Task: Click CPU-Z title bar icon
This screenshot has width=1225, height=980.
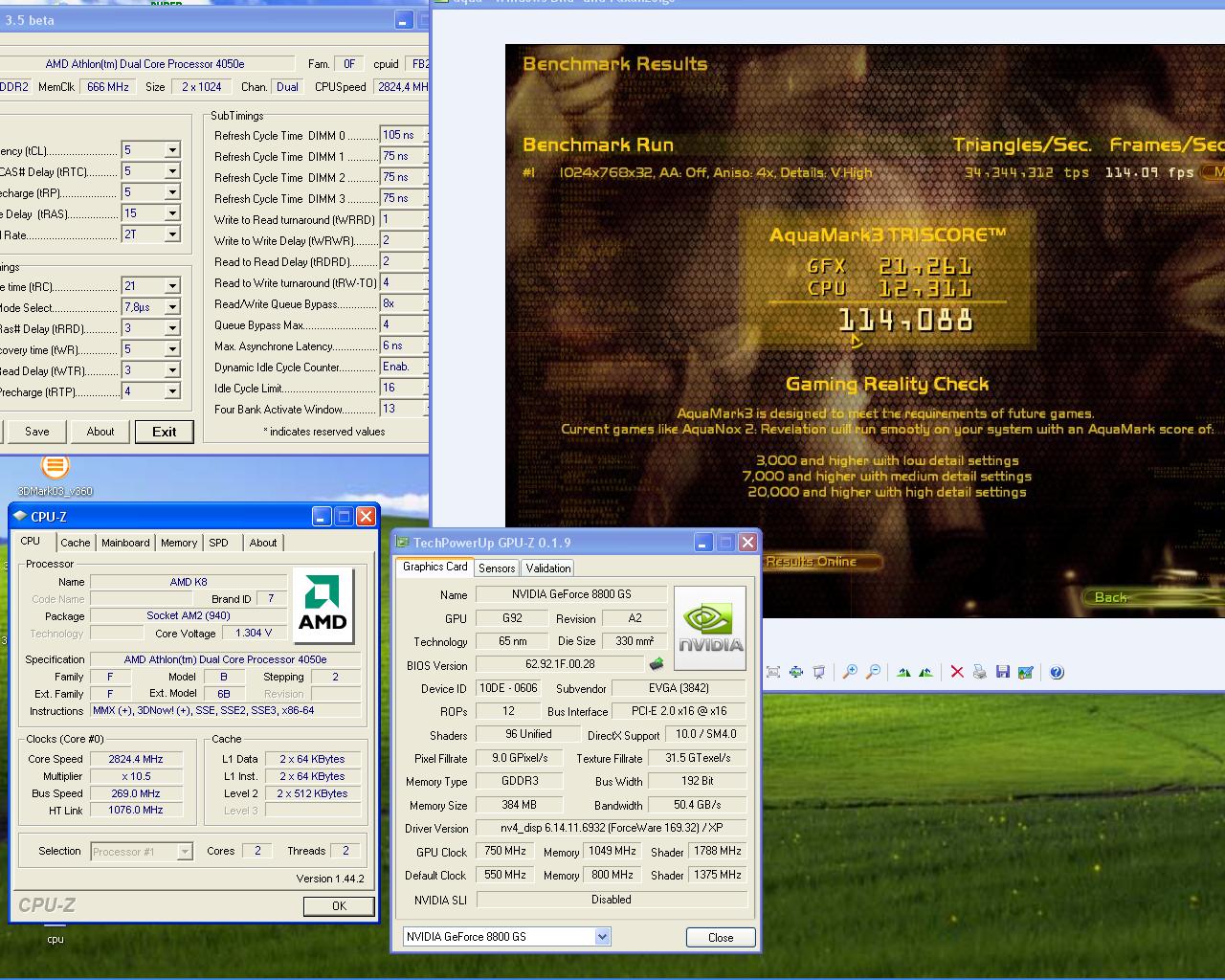Action: click(x=20, y=516)
